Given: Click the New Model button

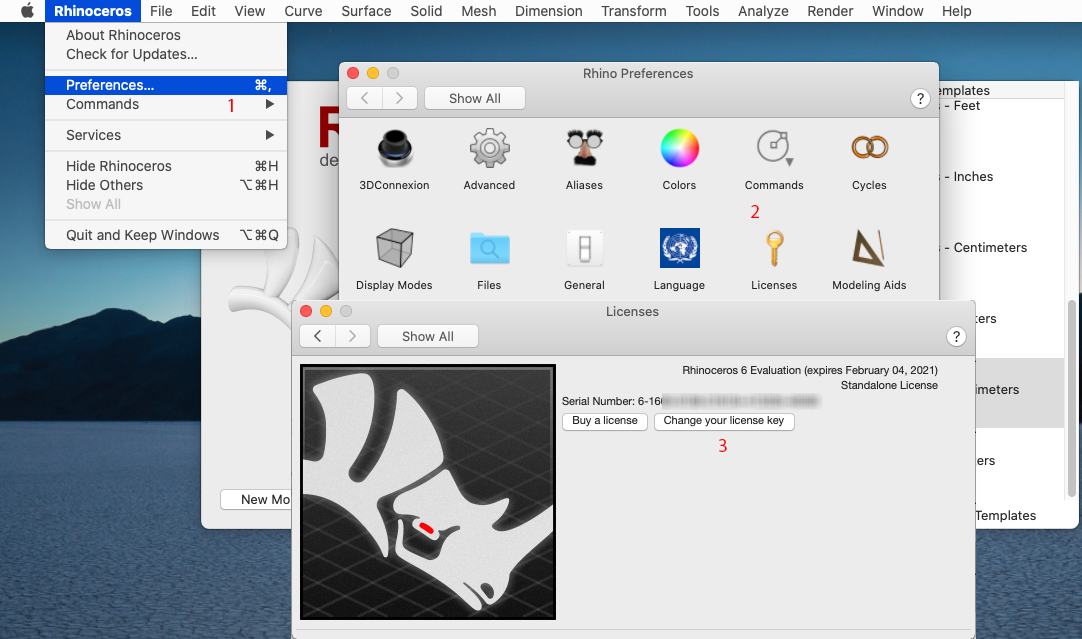Looking at the screenshot, I should [x=256, y=500].
